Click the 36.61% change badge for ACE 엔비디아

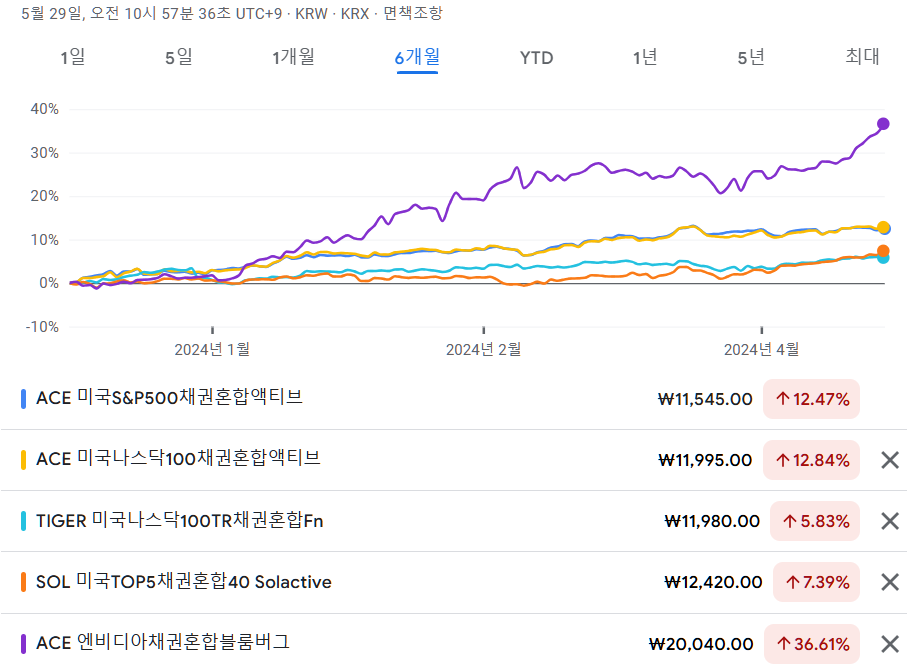click(812, 643)
